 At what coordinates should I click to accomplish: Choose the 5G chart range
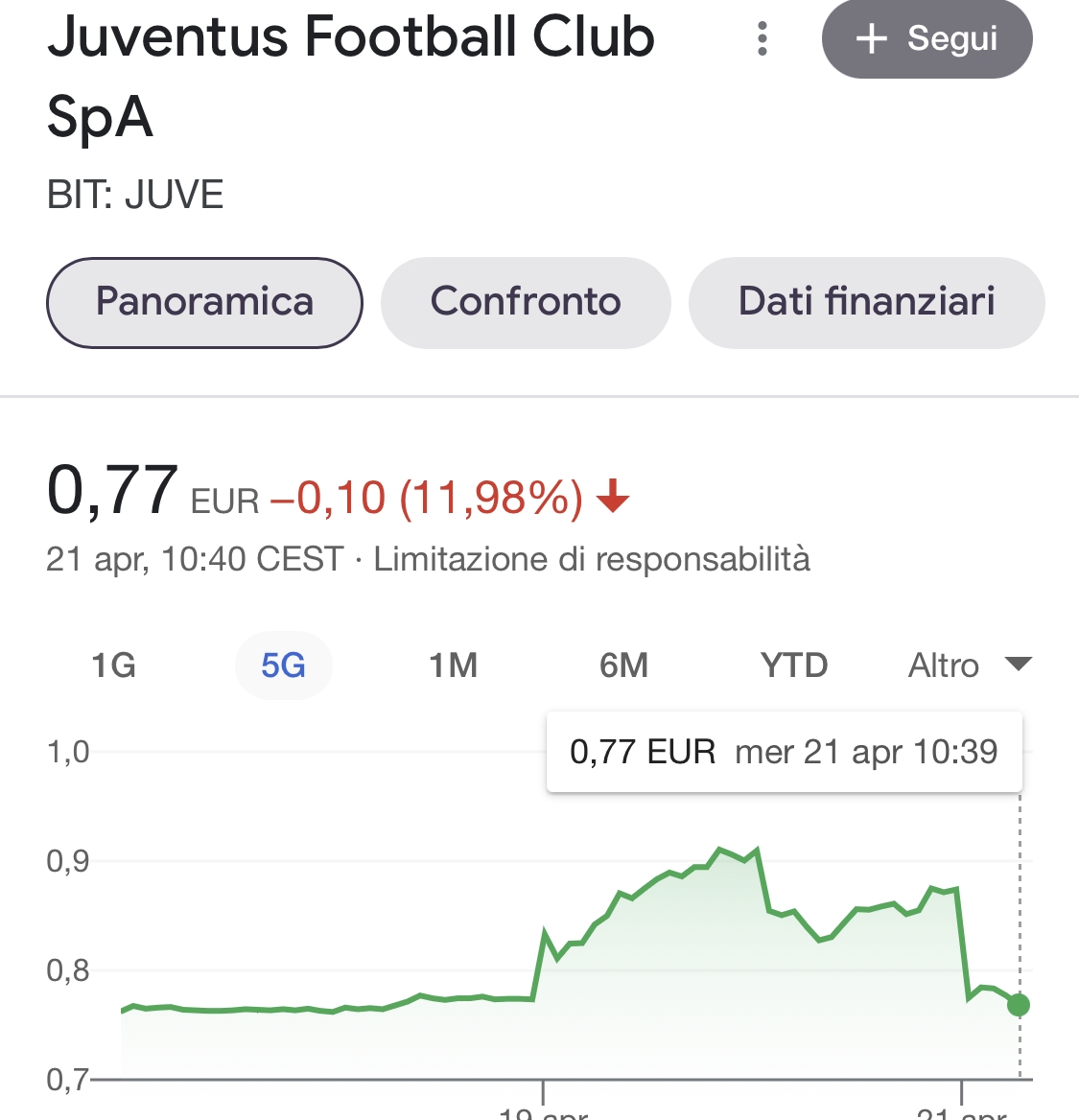284,665
